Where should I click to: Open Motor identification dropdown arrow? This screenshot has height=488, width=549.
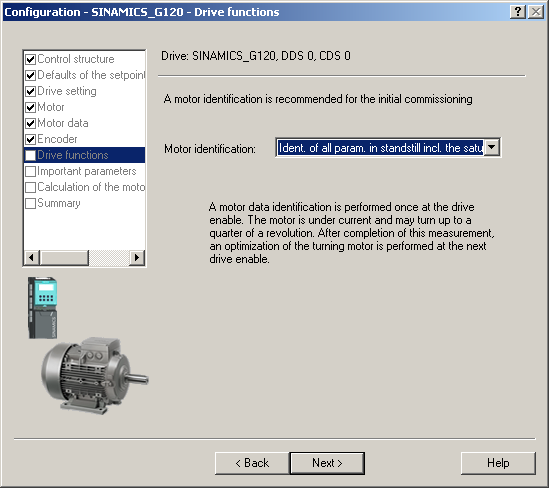point(492,147)
